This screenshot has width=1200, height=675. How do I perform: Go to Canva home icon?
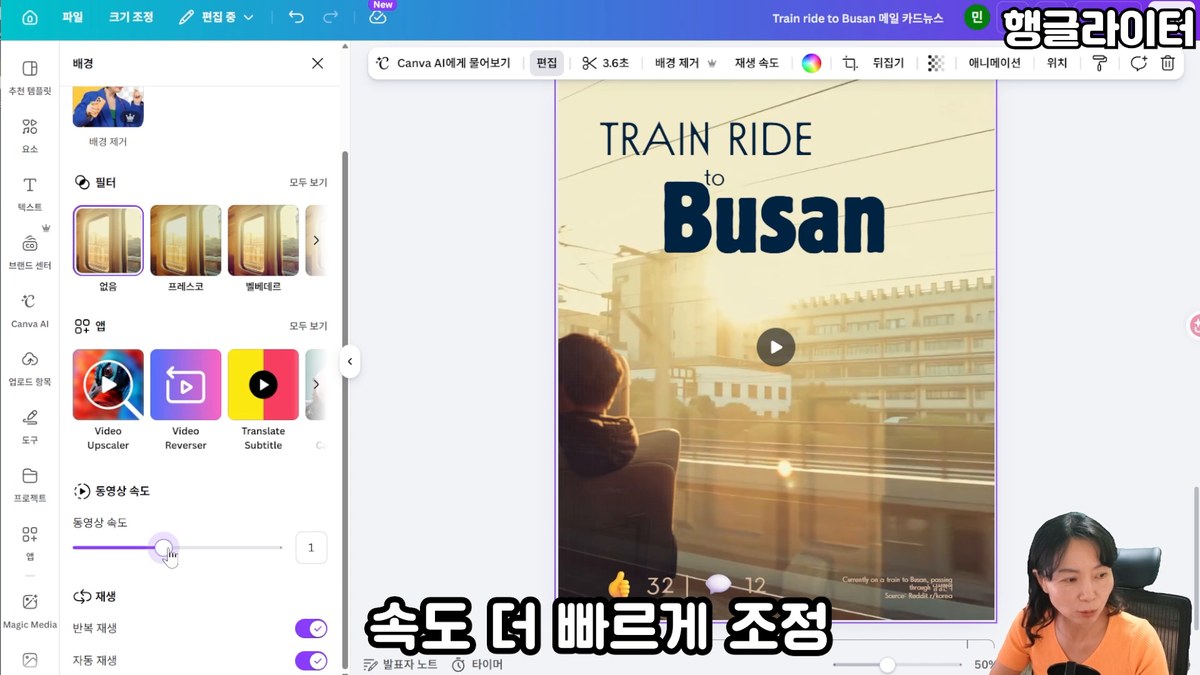[x=30, y=18]
